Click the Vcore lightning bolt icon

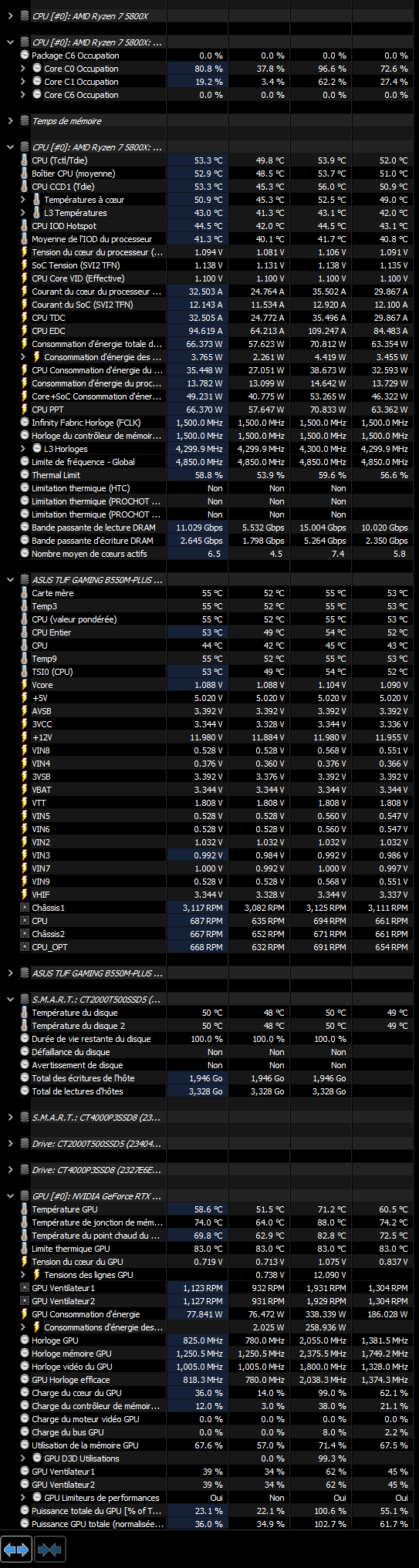click(x=25, y=685)
